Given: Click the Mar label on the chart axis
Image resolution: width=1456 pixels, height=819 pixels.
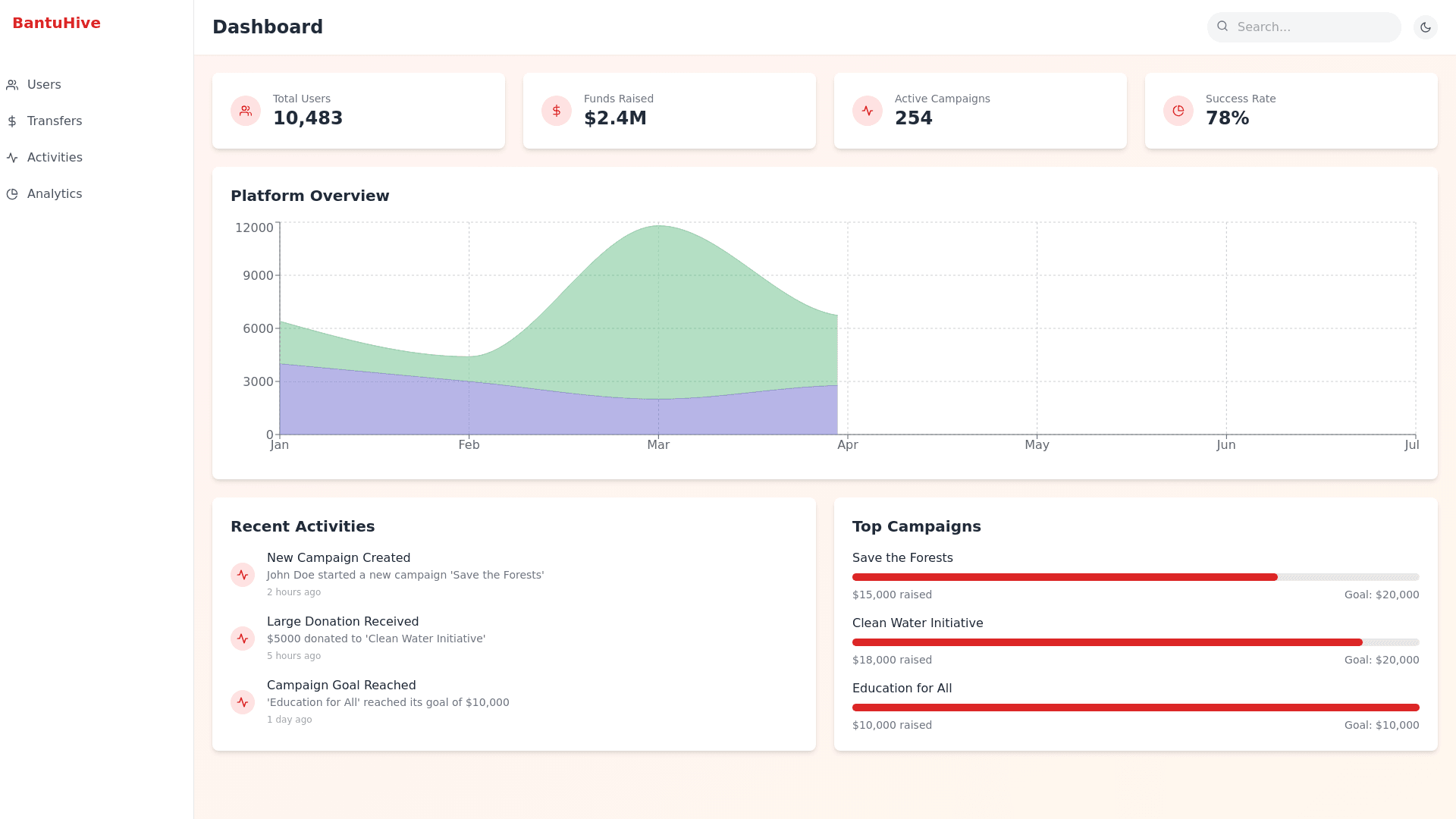Looking at the screenshot, I should coord(658,445).
